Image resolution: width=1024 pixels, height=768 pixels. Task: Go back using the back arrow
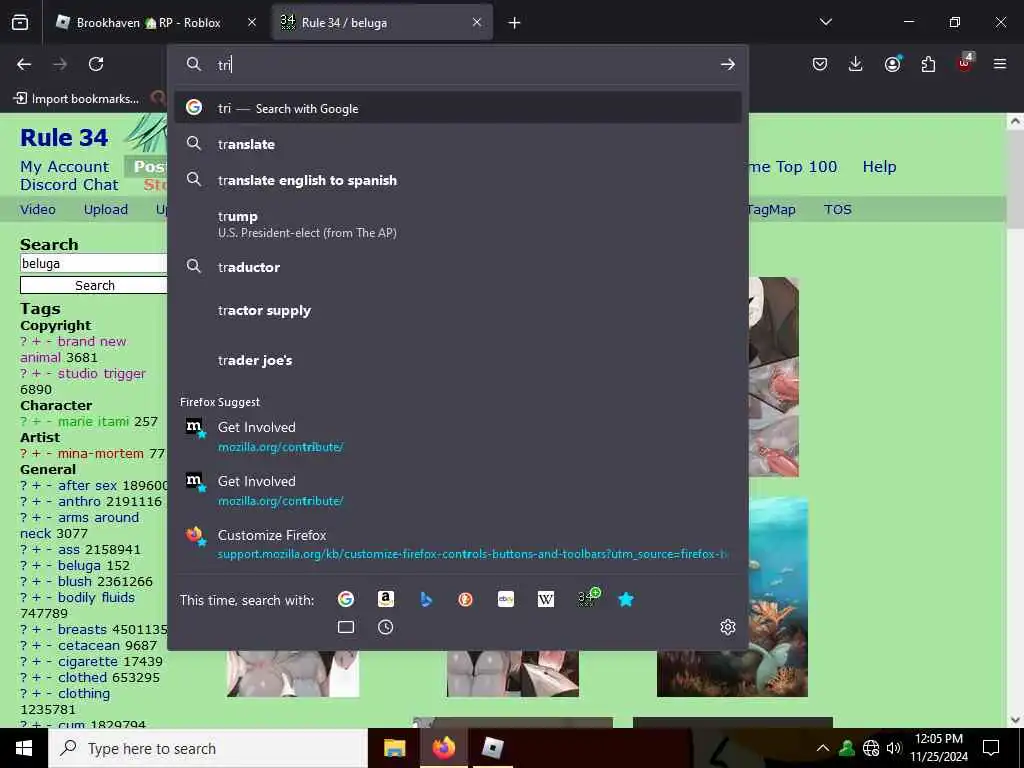click(24, 64)
